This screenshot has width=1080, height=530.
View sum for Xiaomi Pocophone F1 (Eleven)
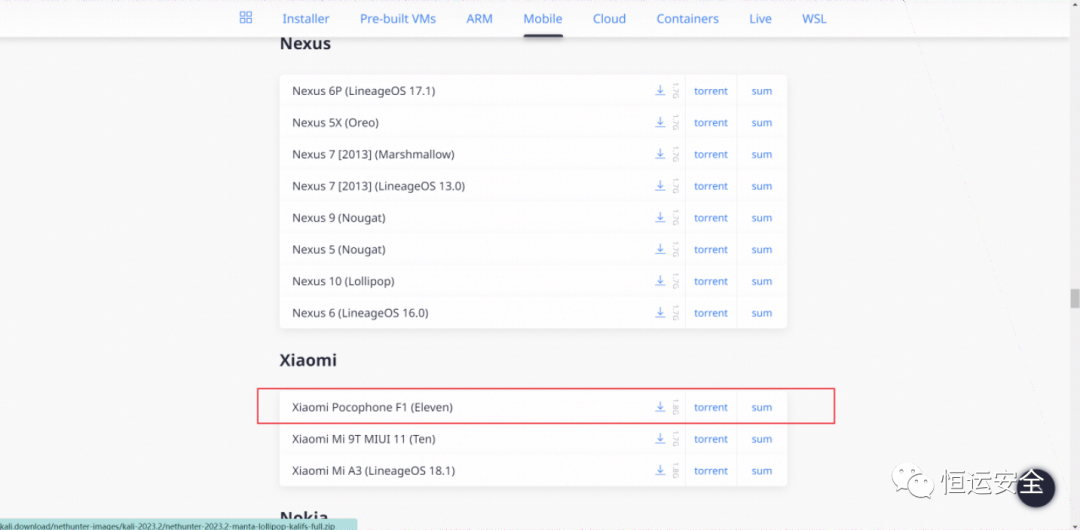[762, 407]
